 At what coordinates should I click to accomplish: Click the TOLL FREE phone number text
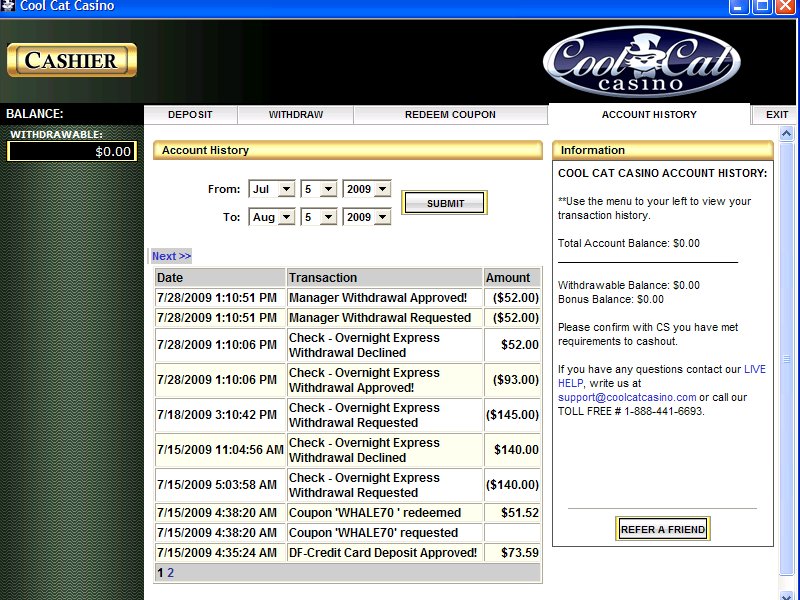(631, 412)
